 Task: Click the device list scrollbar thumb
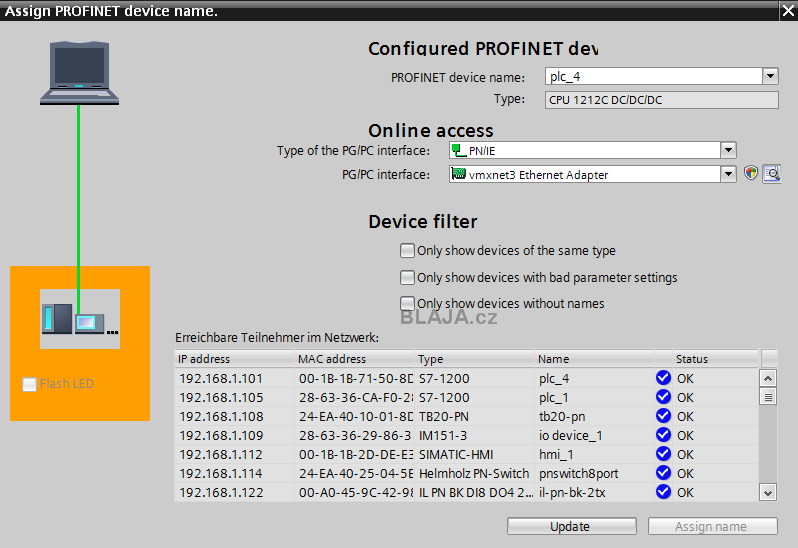768,396
